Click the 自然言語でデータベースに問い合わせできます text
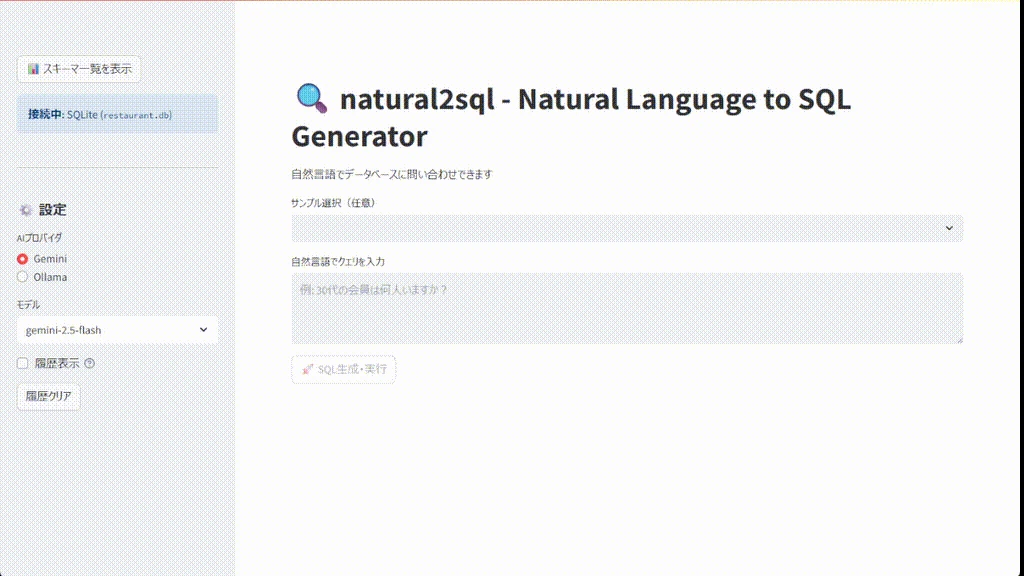The height and width of the screenshot is (576, 1024). coord(392,174)
